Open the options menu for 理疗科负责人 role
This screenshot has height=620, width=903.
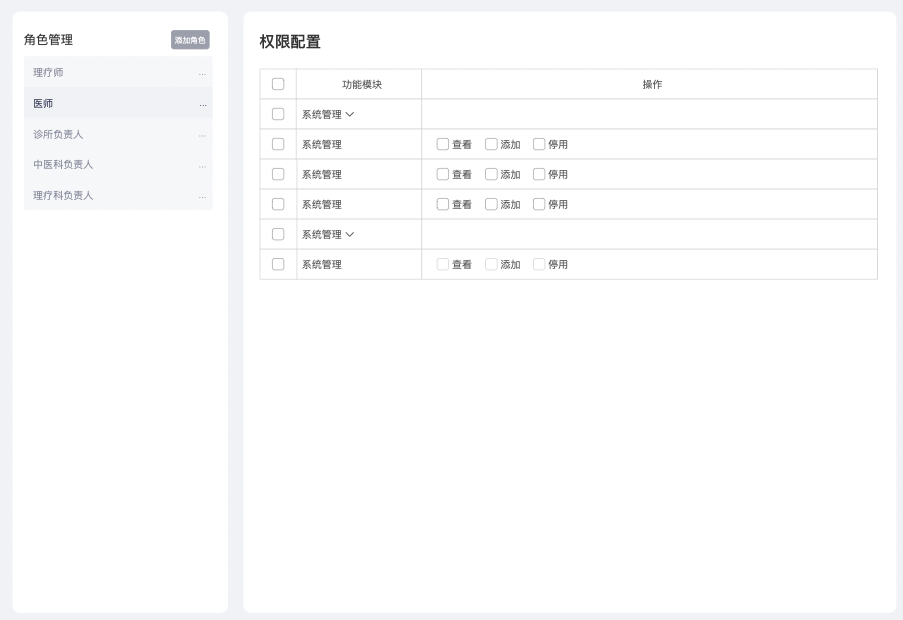pos(203,195)
